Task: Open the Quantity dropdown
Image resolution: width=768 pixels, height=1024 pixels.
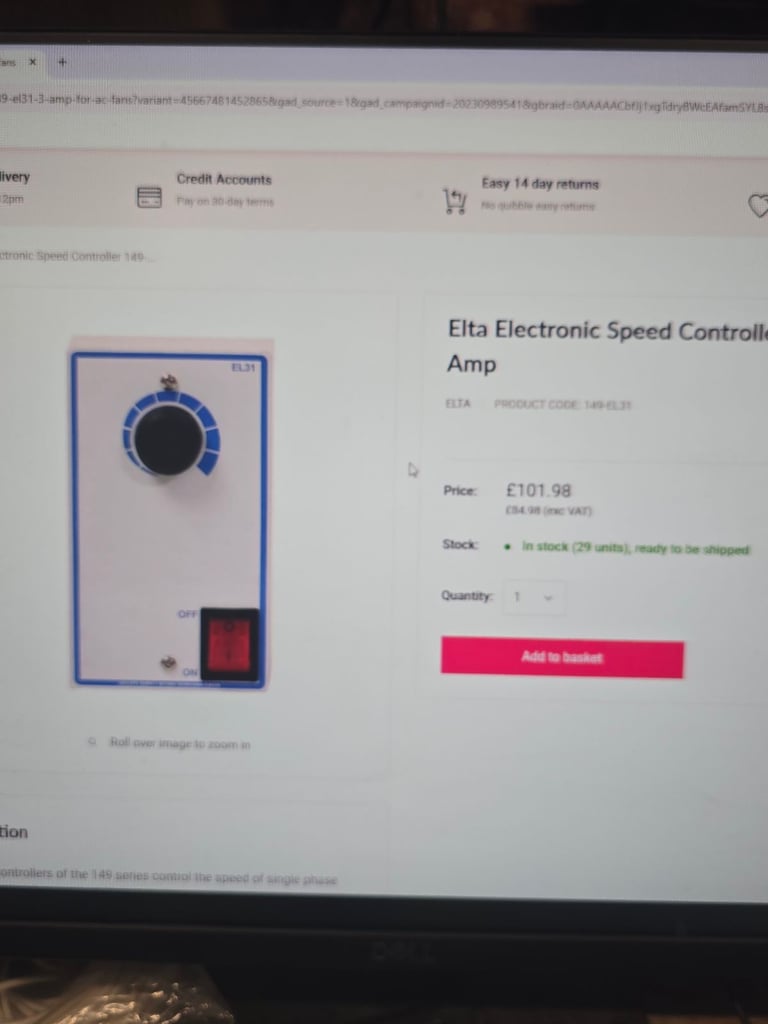Action: point(534,597)
